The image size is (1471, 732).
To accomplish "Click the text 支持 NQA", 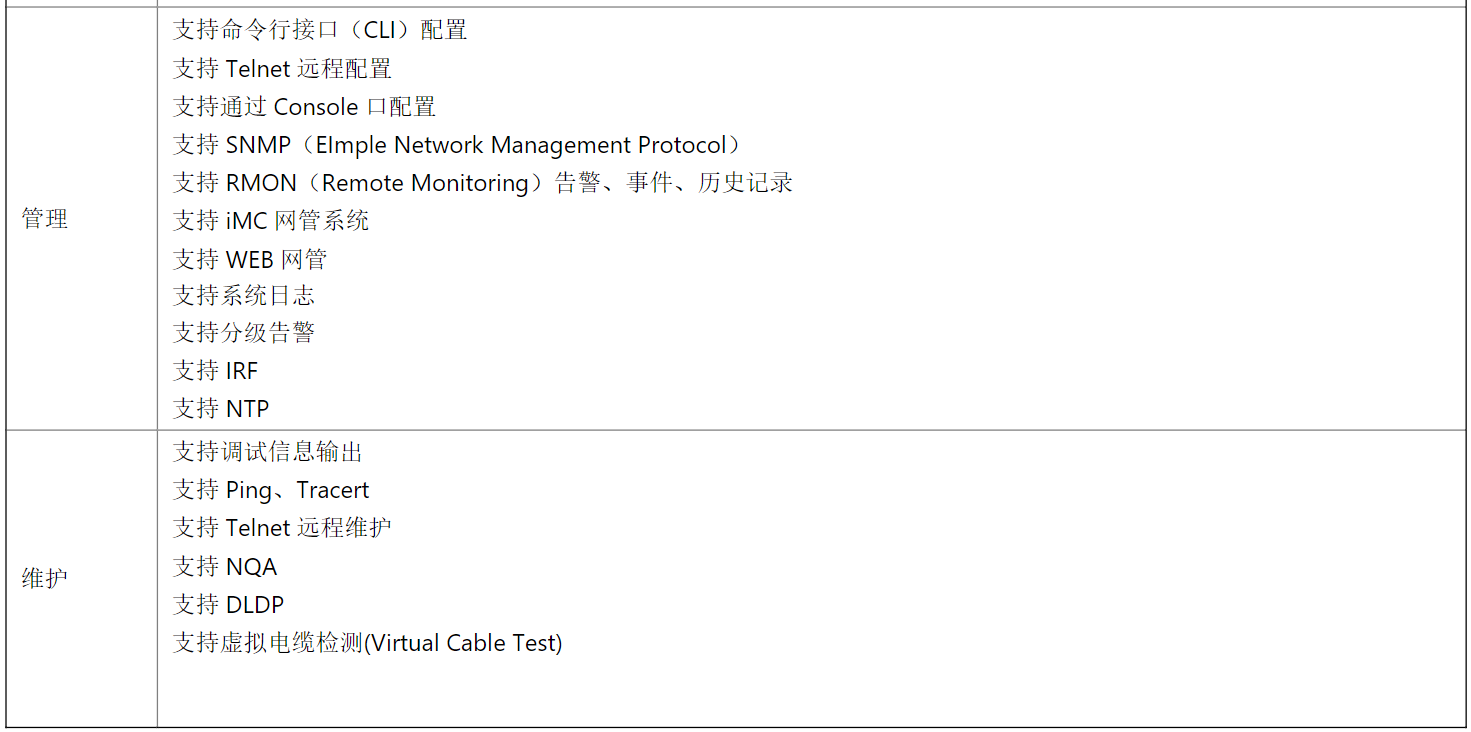I will 225,566.
